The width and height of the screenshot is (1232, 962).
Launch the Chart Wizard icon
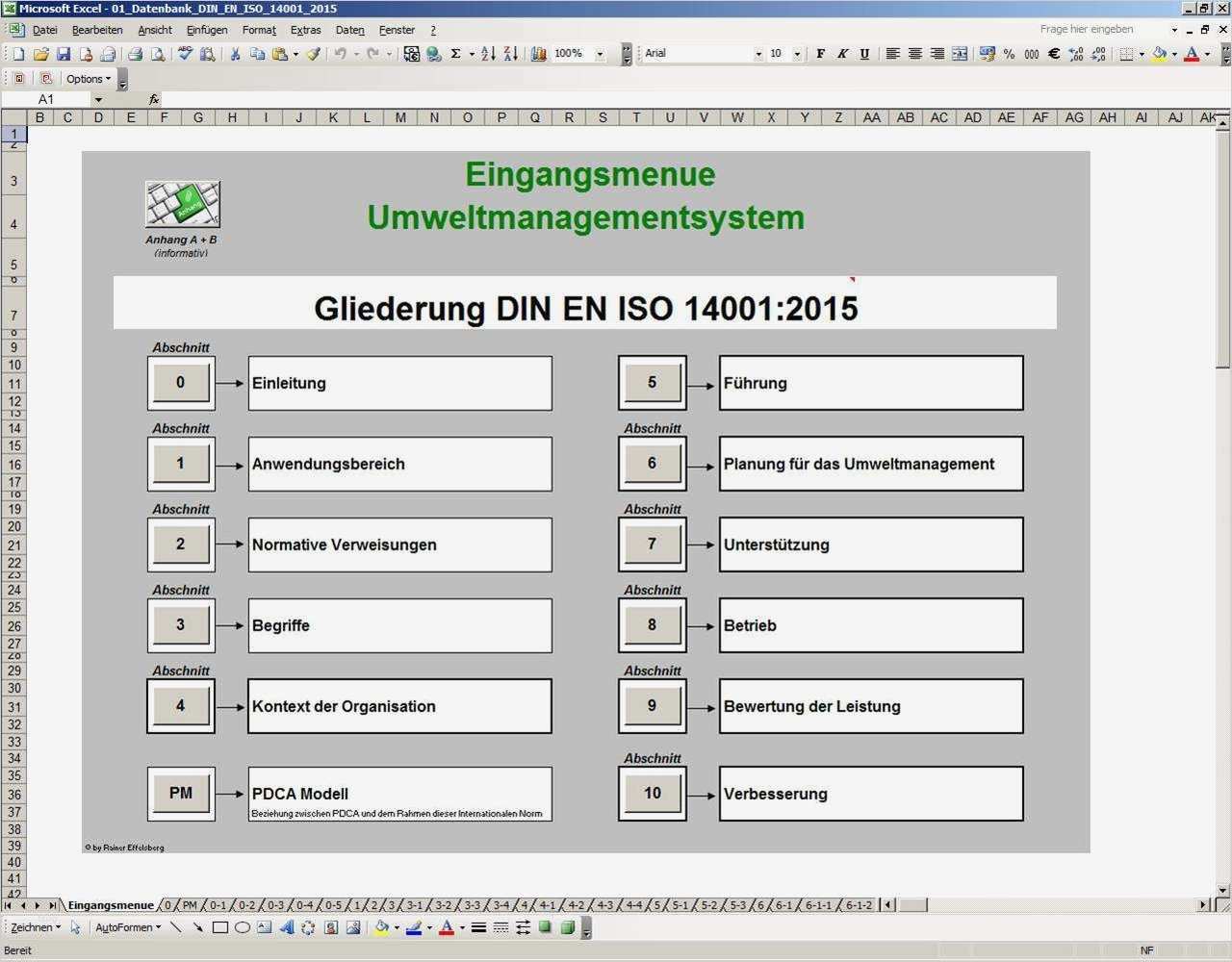point(538,54)
